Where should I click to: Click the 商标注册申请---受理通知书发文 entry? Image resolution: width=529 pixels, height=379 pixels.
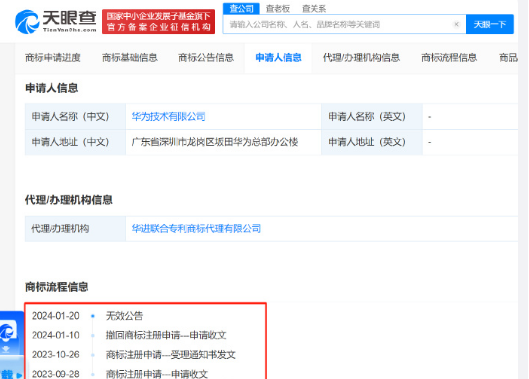[171, 355]
